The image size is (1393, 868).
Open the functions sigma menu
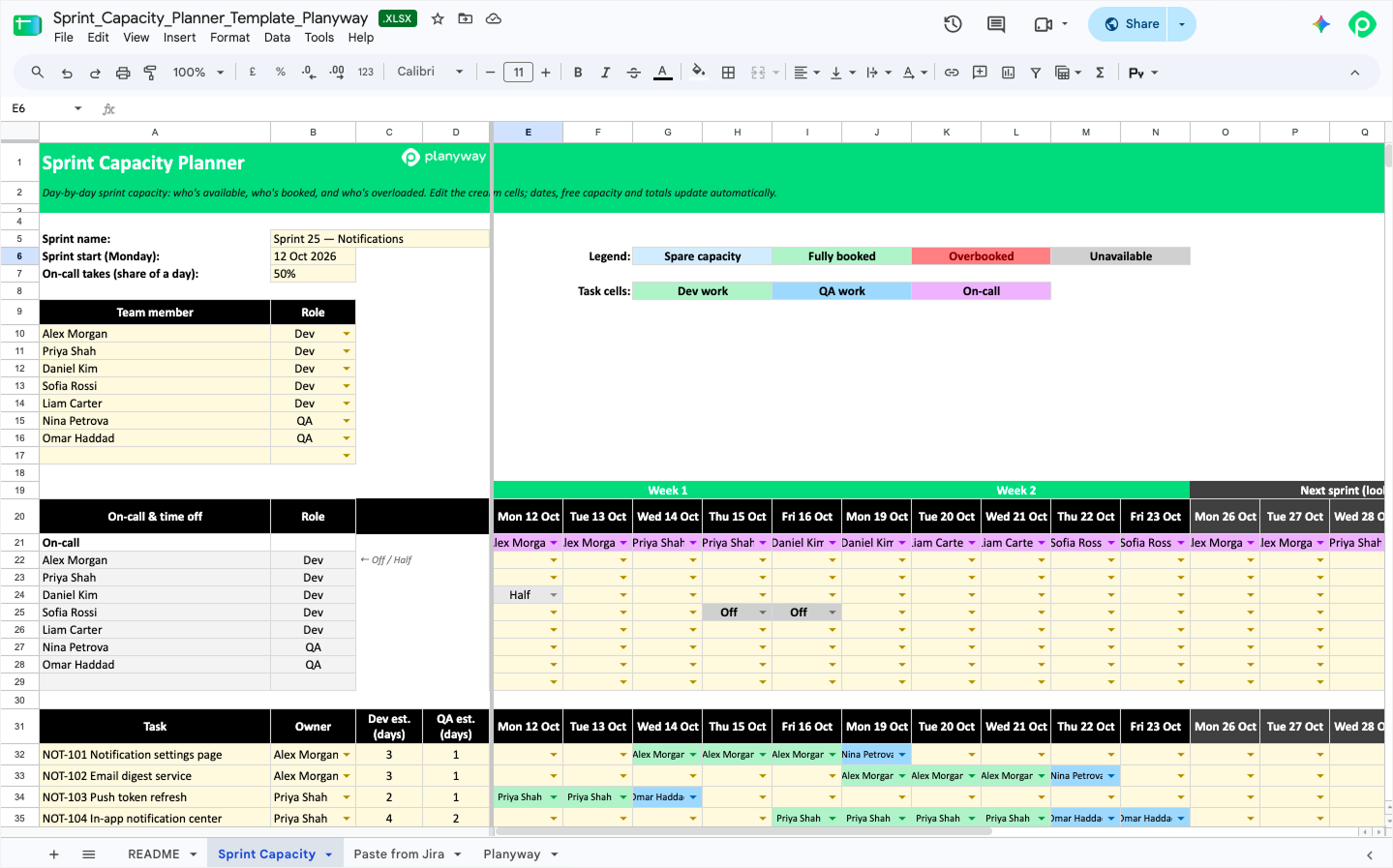click(x=1100, y=73)
